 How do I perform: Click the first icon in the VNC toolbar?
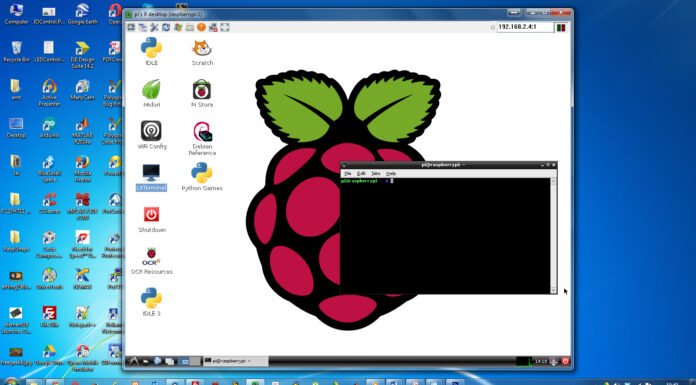(131, 28)
